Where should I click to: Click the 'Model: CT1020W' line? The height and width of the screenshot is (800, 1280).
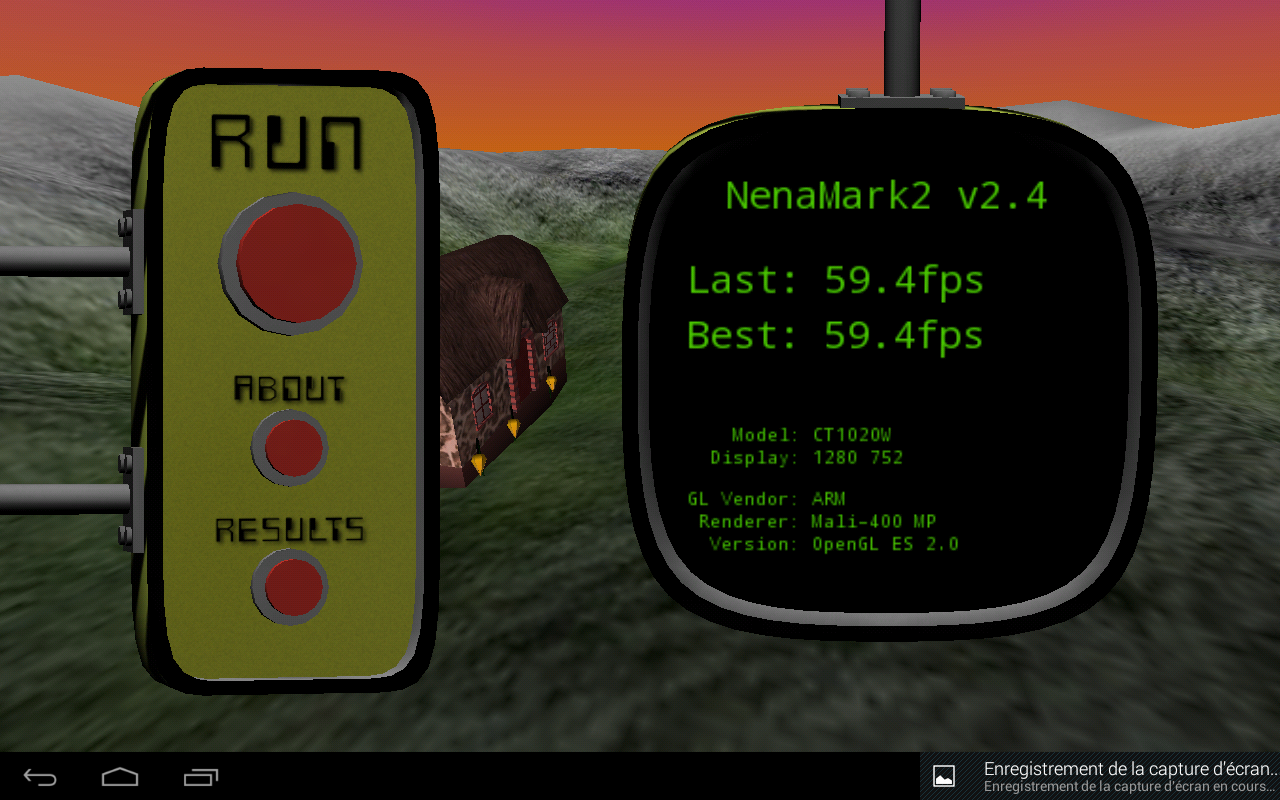coord(811,435)
